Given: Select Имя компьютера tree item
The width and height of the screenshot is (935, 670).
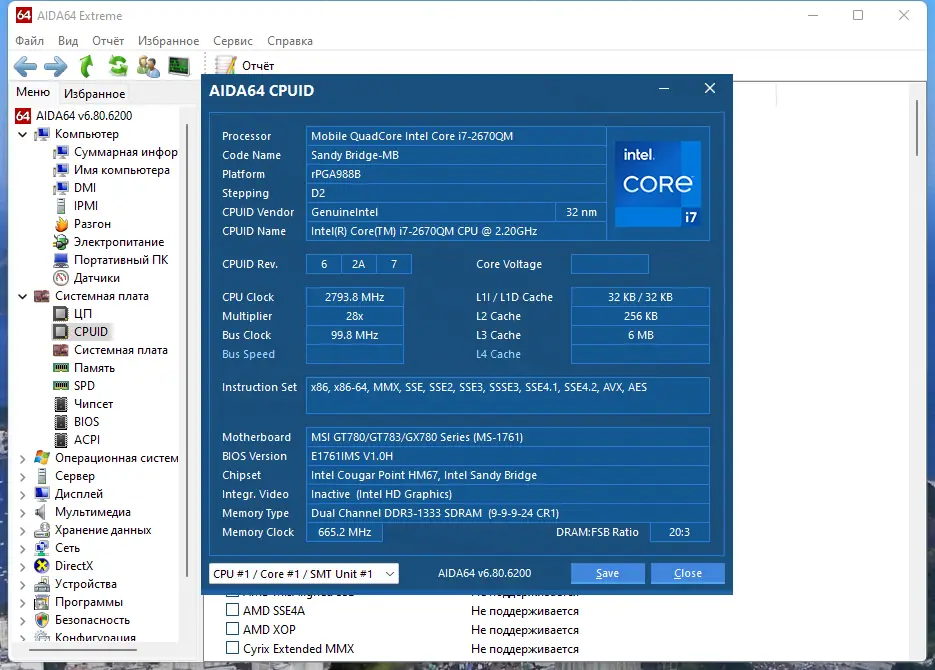Looking at the screenshot, I should click(x=112, y=170).
